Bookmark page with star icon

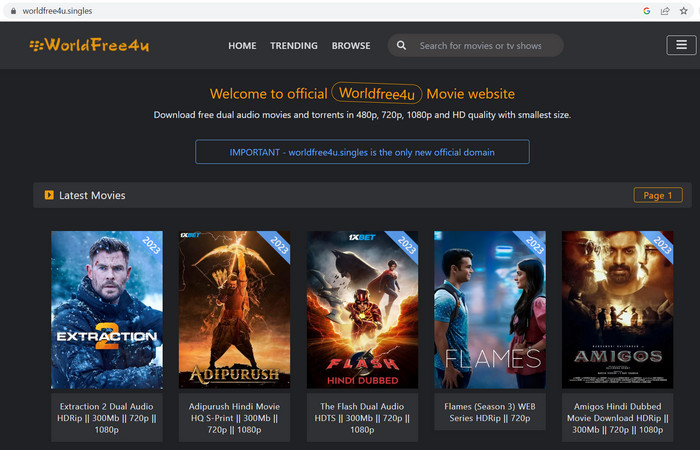683,11
